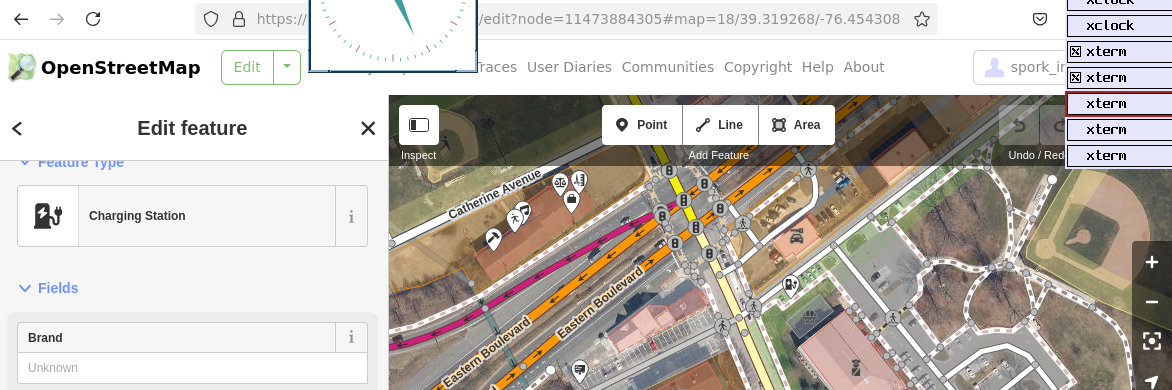
Task: Open tracking protection shield icon
Action: tap(211, 19)
